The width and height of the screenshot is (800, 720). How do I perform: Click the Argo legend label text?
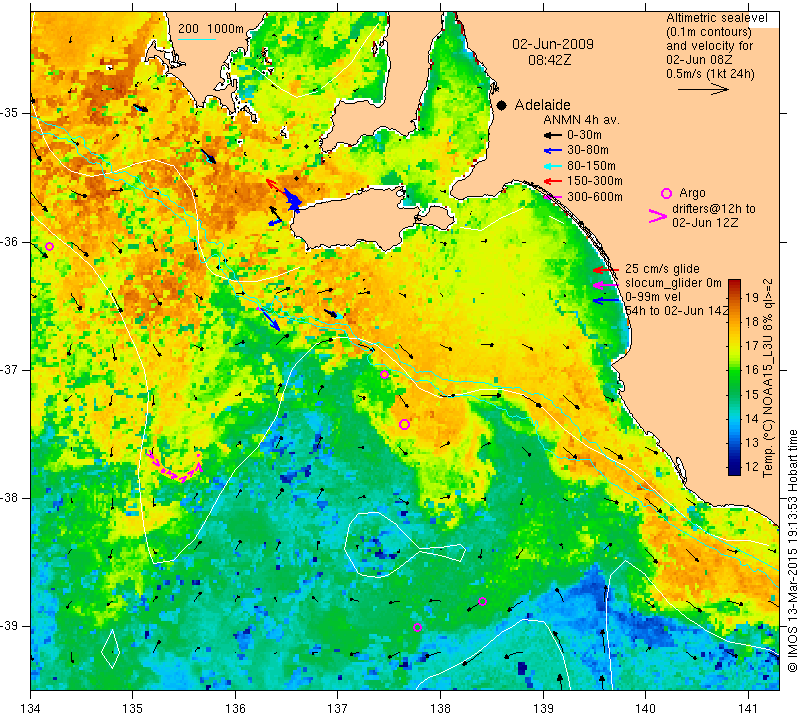(692, 193)
